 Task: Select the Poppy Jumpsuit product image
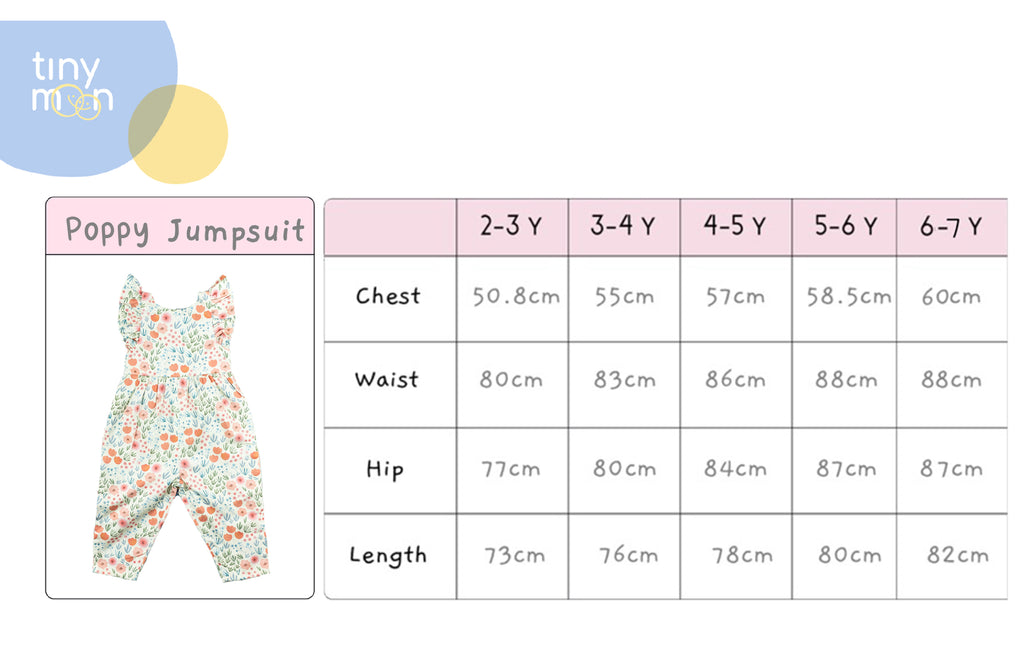180,428
